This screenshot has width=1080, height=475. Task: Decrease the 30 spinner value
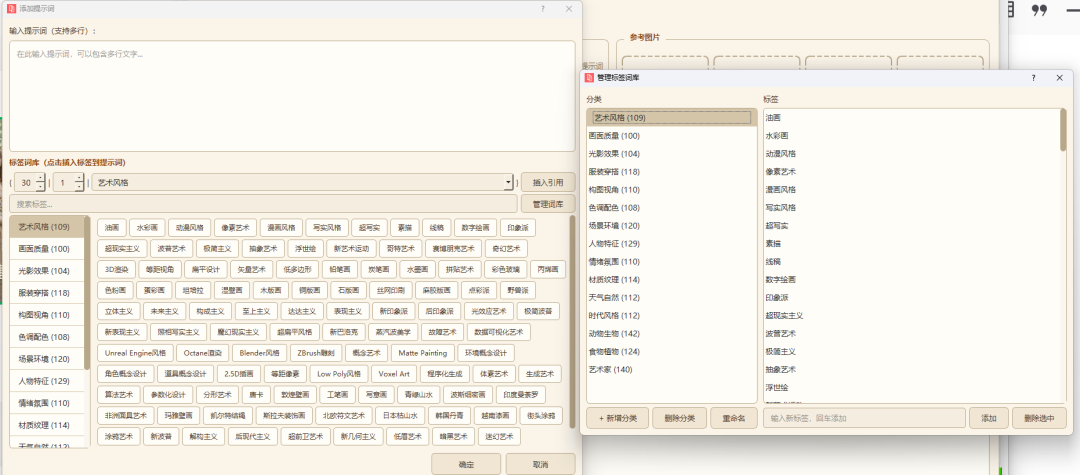[41, 187]
